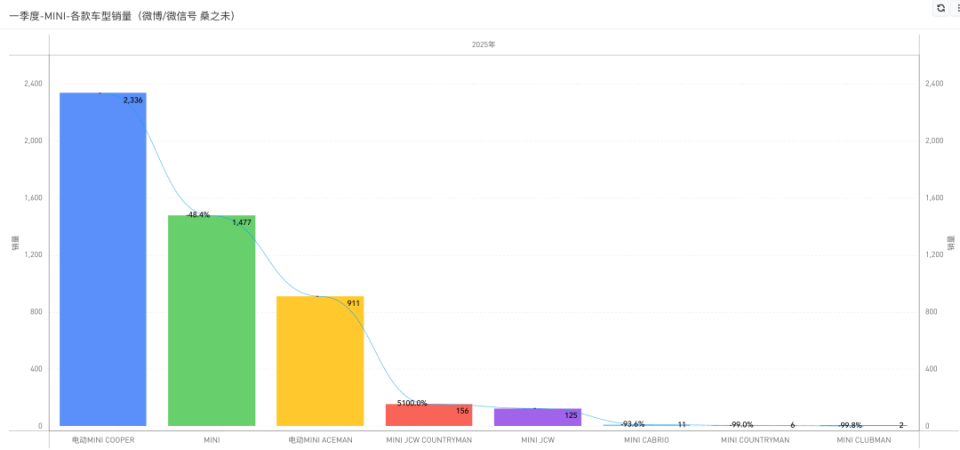
Task: Select the red MINI JCW COUNTRYMAN bar
Action: tap(429, 415)
